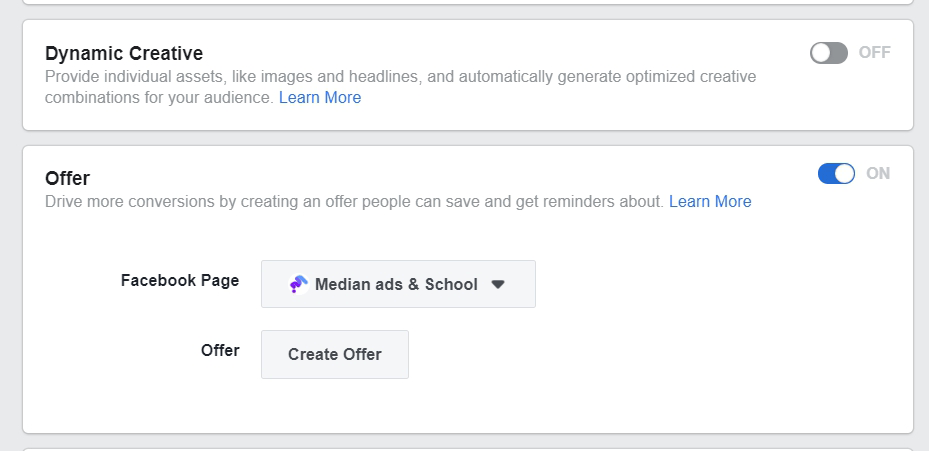
Task: Click the Dynamic Creative description text
Action: (401, 87)
